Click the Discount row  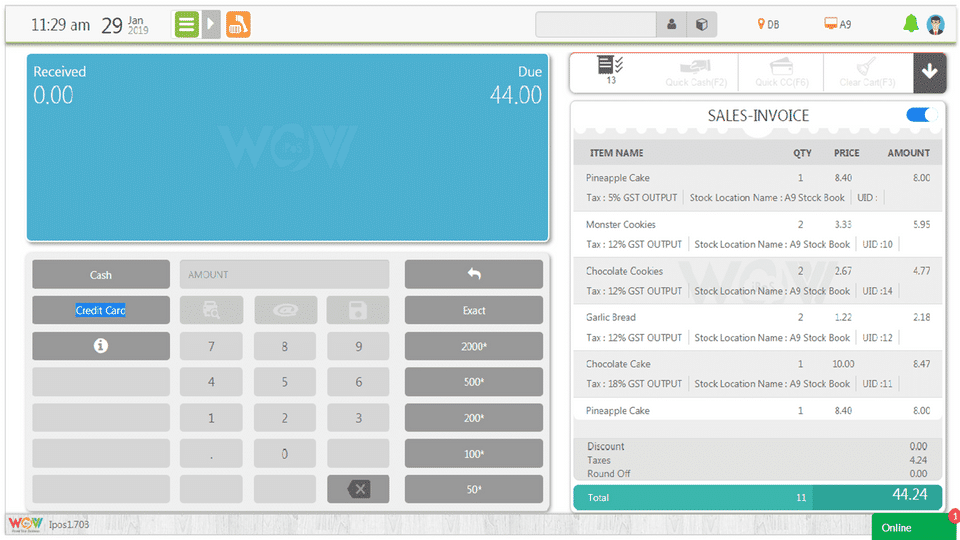point(758,446)
